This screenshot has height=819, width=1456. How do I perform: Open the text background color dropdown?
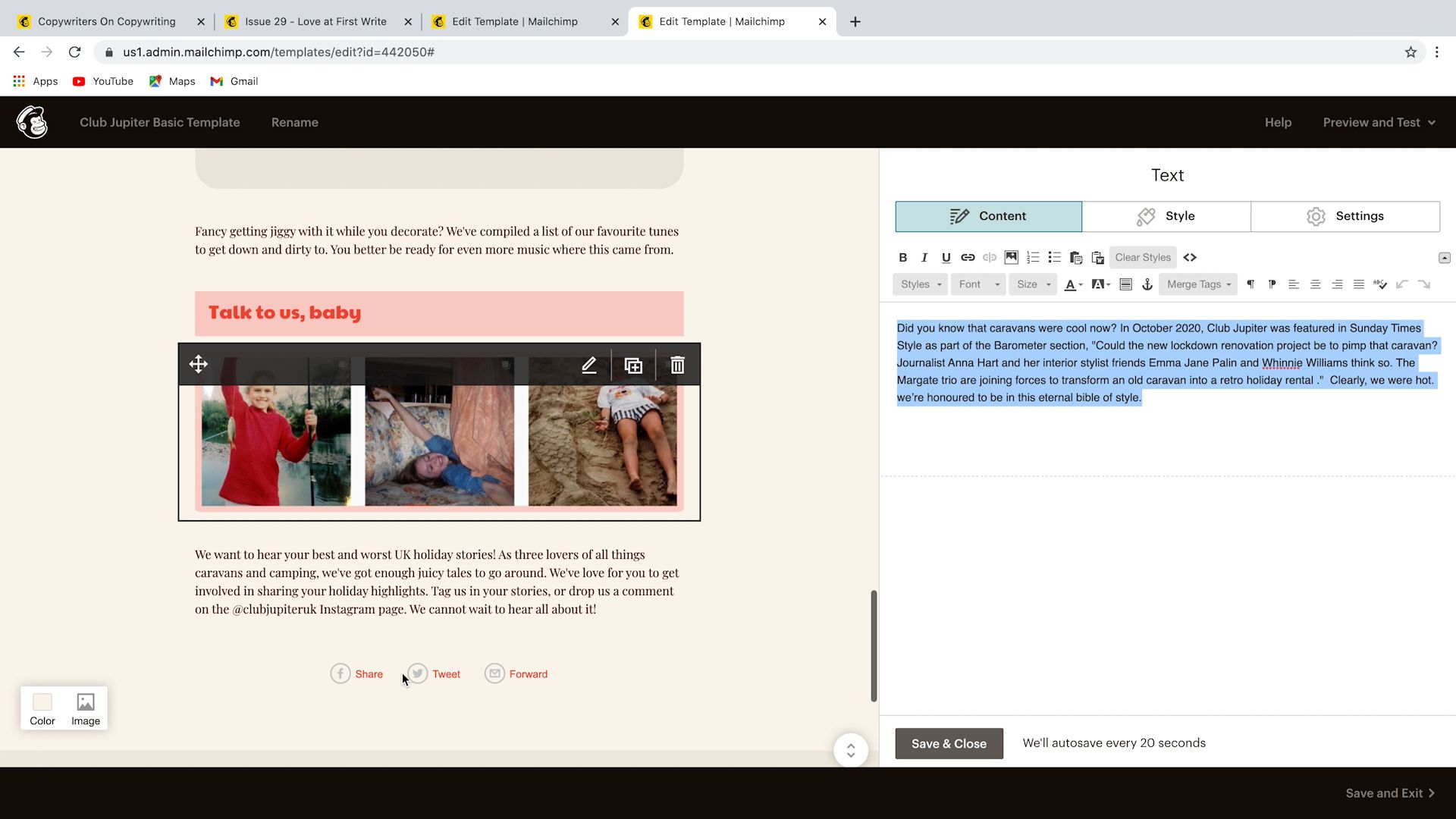click(x=1100, y=284)
